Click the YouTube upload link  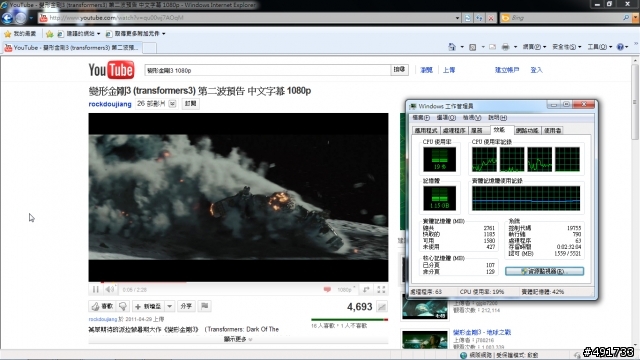click(449, 70)
